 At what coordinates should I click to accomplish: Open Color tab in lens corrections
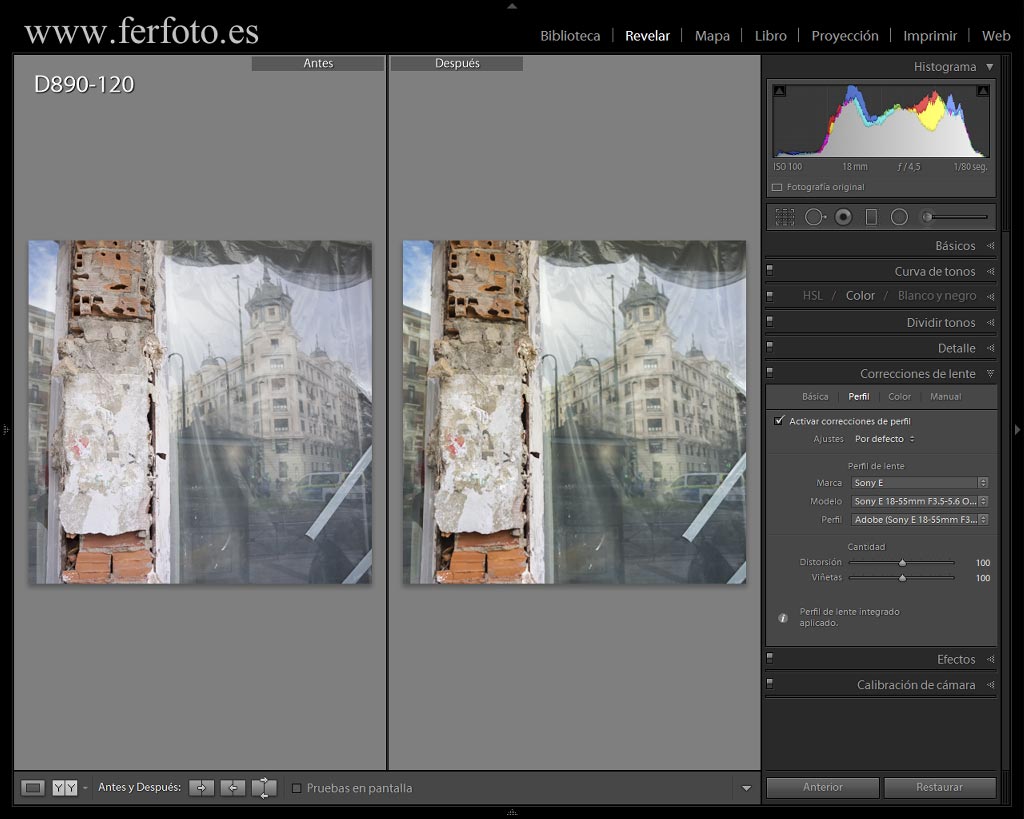tap(899, 396)
